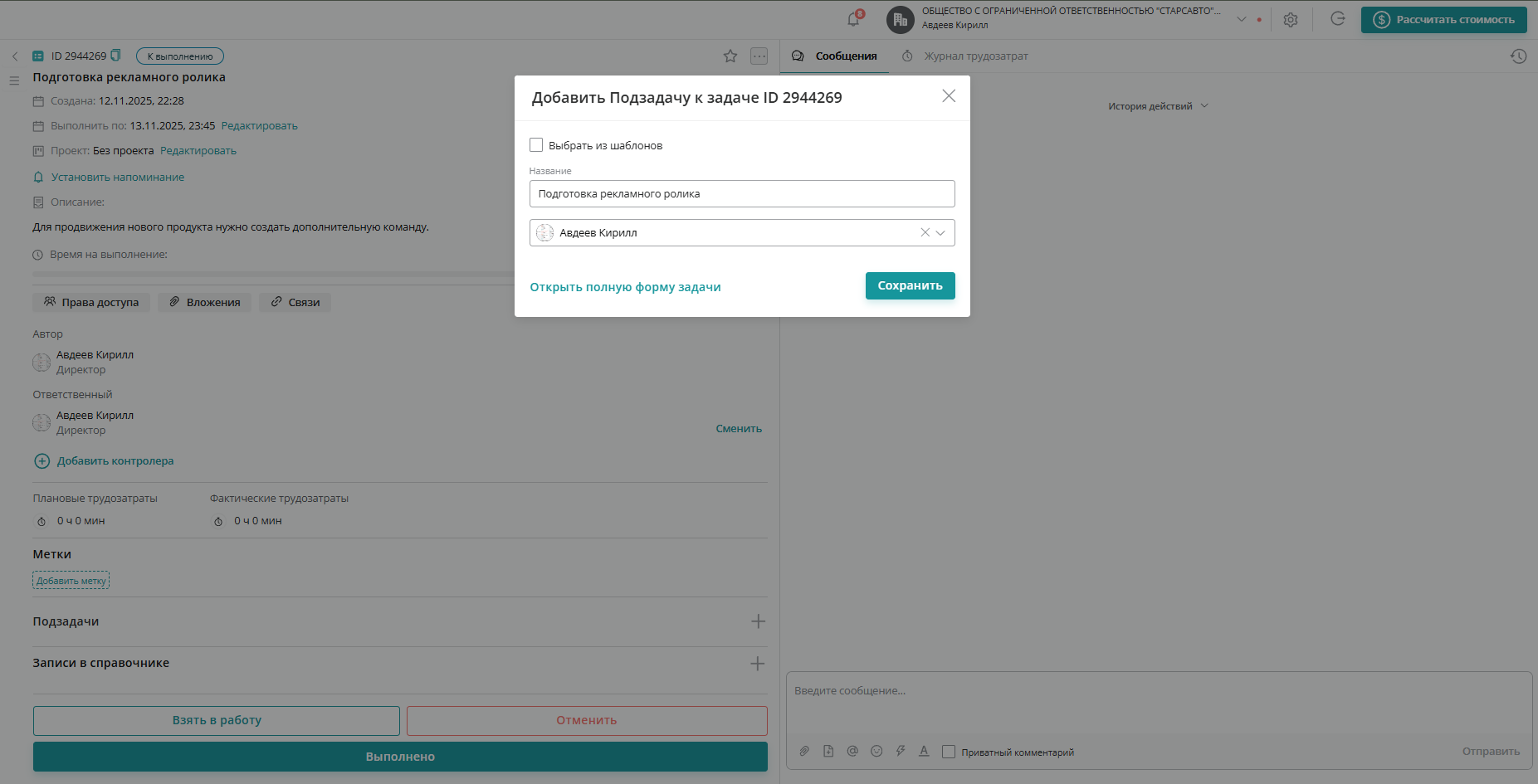Open the Права доступа tab button
Image resolution: width=1538 pixels, height=784 pixels.
91,302
